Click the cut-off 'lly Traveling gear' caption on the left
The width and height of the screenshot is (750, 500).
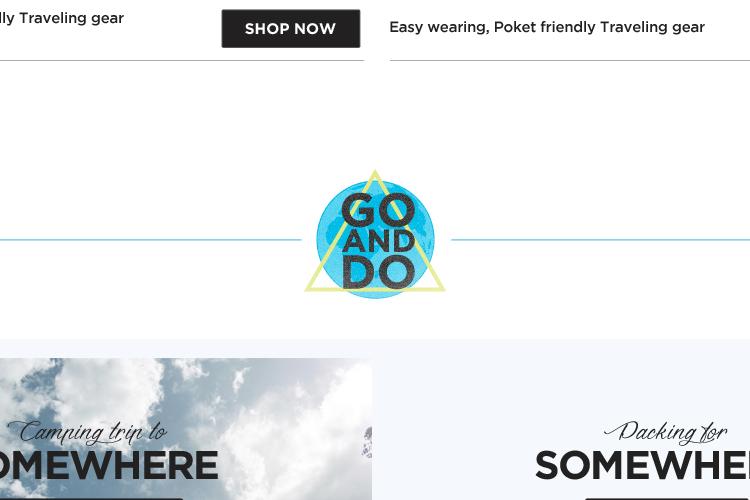[x=62, y=18]
